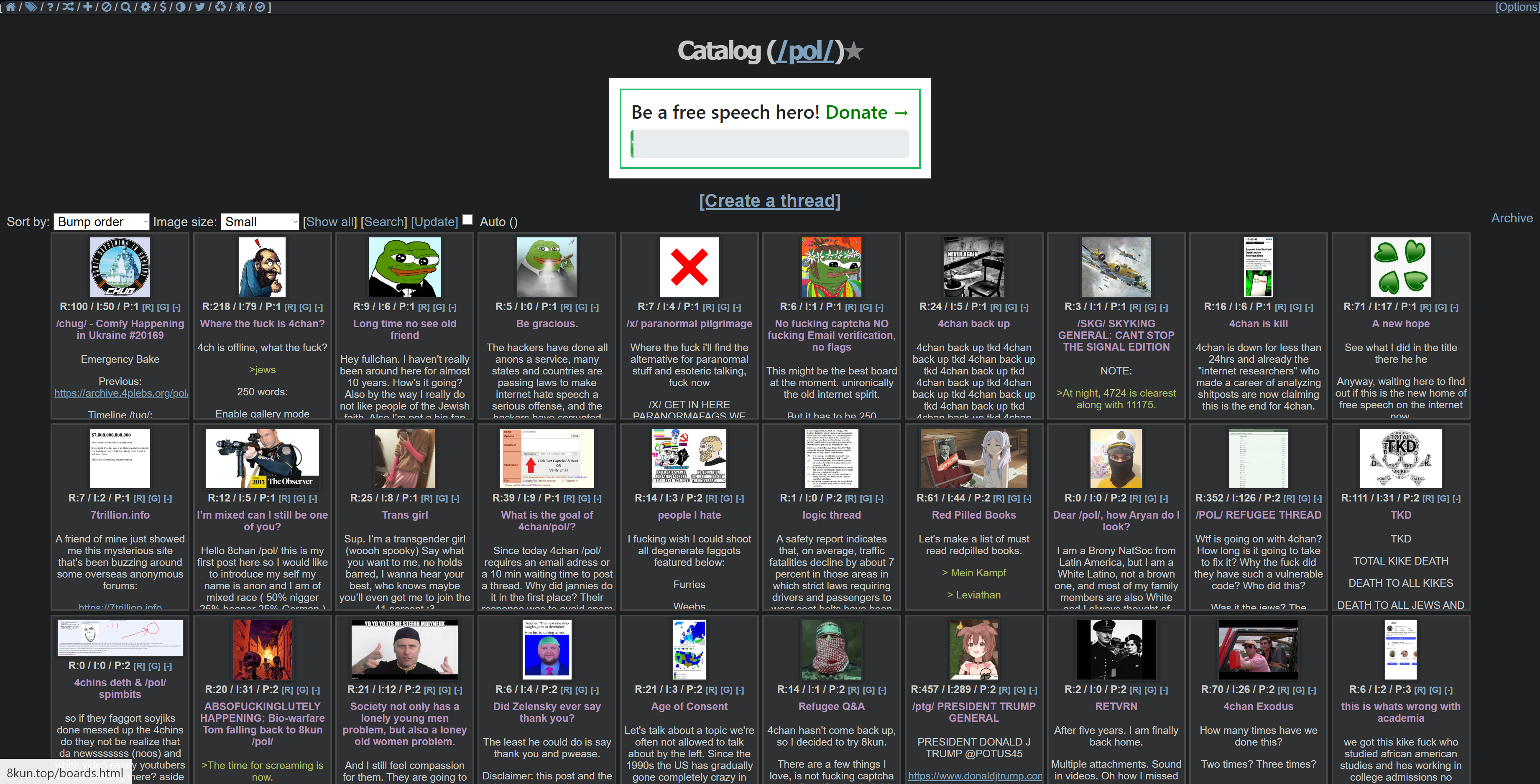
Task: Click [G] gallery on /SKG/ SKYKING thread
Action: 1149,307
